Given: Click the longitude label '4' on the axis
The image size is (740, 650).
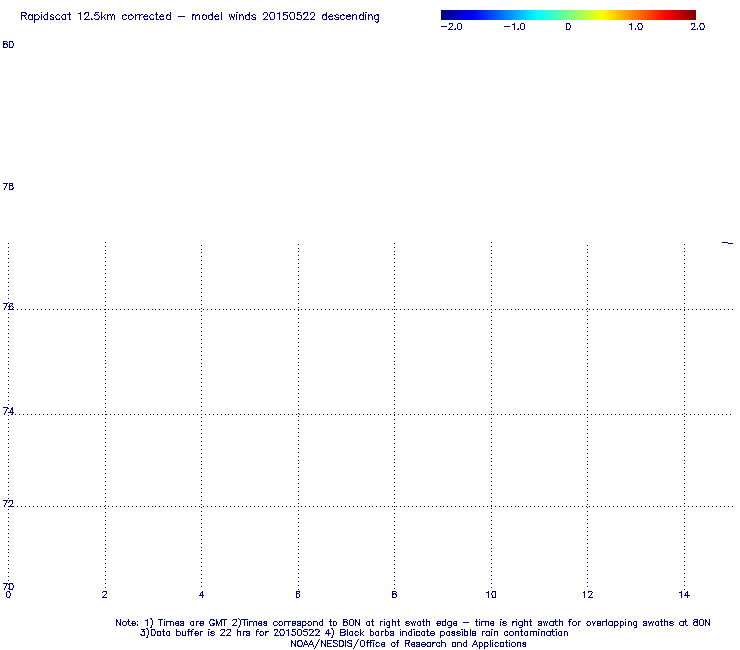Looking at the screenshot, I should [202, 595].
